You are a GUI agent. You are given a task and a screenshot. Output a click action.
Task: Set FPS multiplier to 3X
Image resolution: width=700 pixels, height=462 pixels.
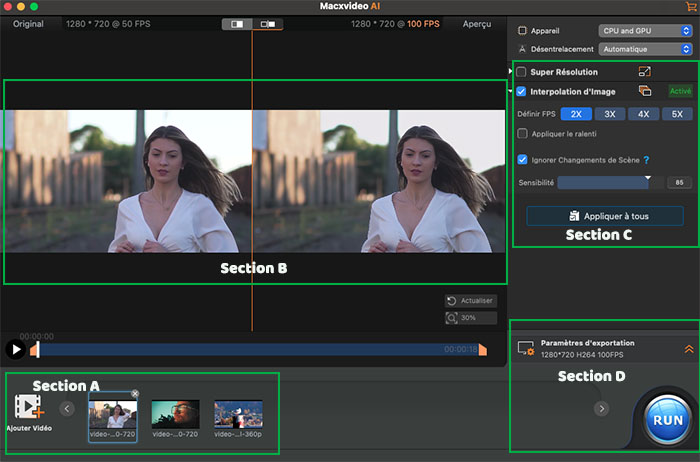pos(609,114)
